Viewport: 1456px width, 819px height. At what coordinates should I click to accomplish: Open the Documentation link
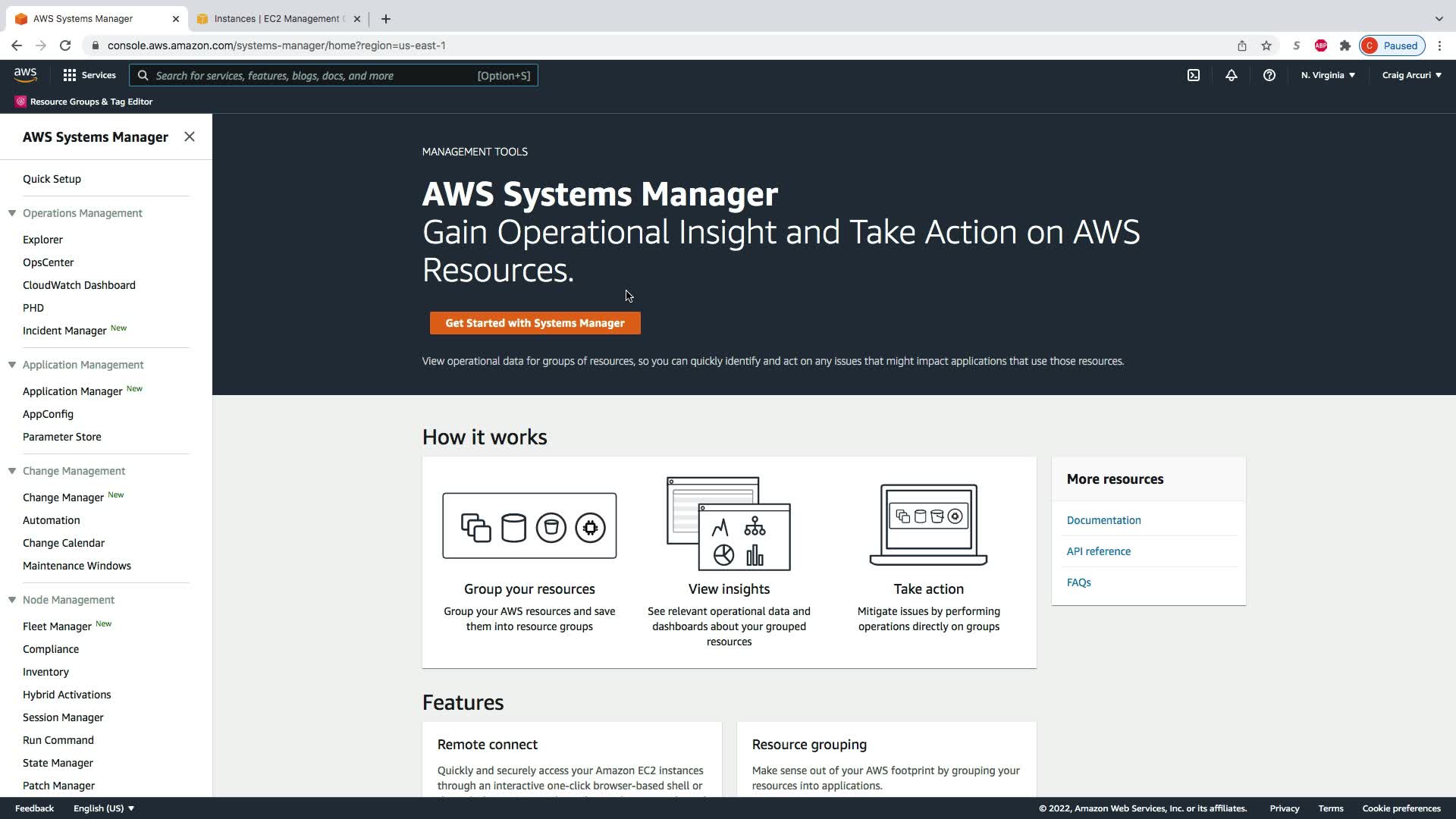(x=1103, y=520)
